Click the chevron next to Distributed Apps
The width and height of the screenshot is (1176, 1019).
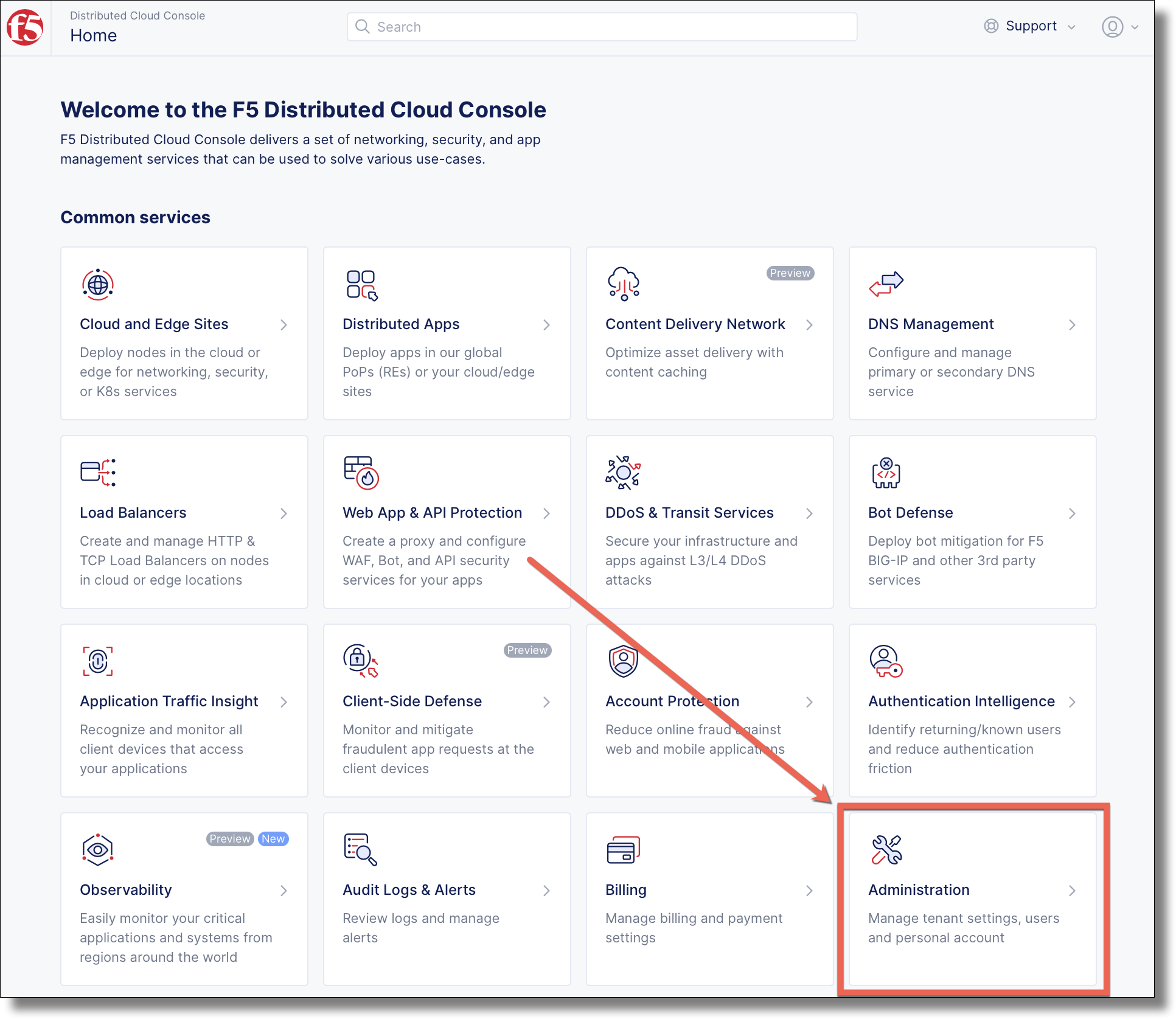[x=547, y=325]
